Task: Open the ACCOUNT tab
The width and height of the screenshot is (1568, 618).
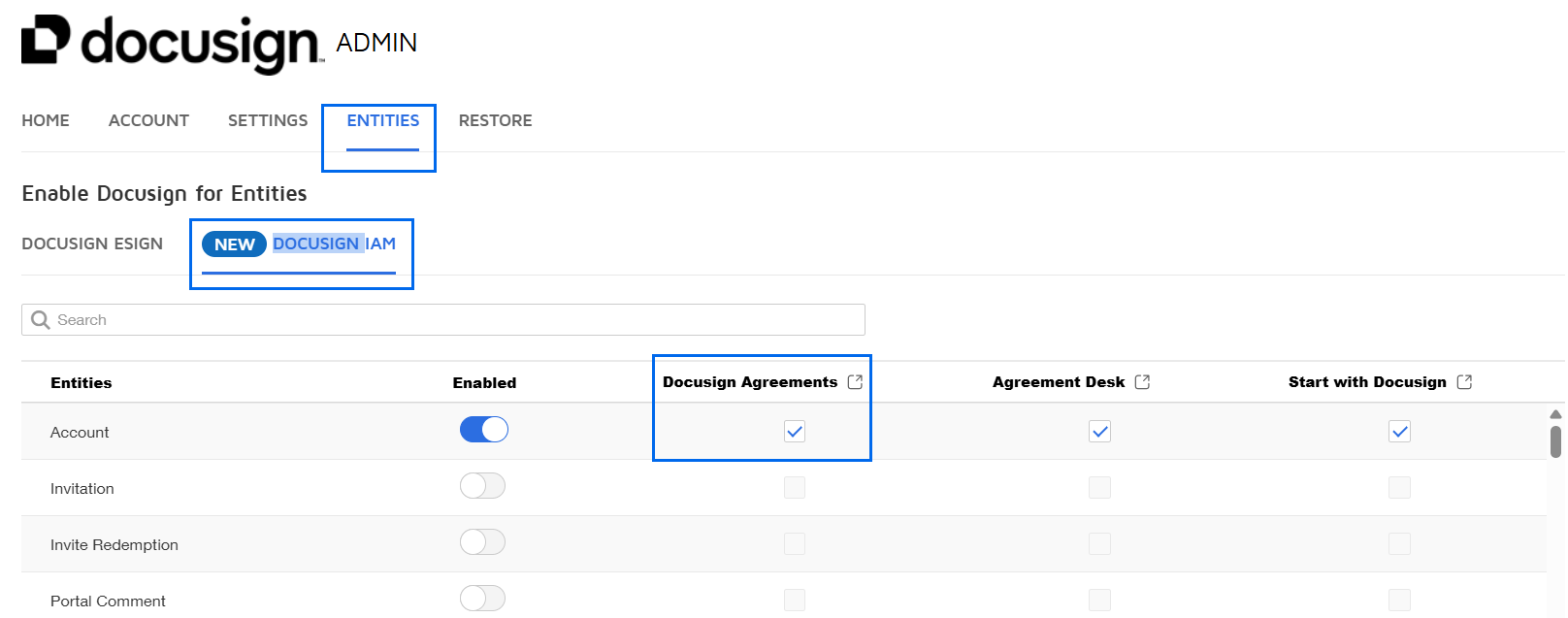Action: tap(148, 120)
